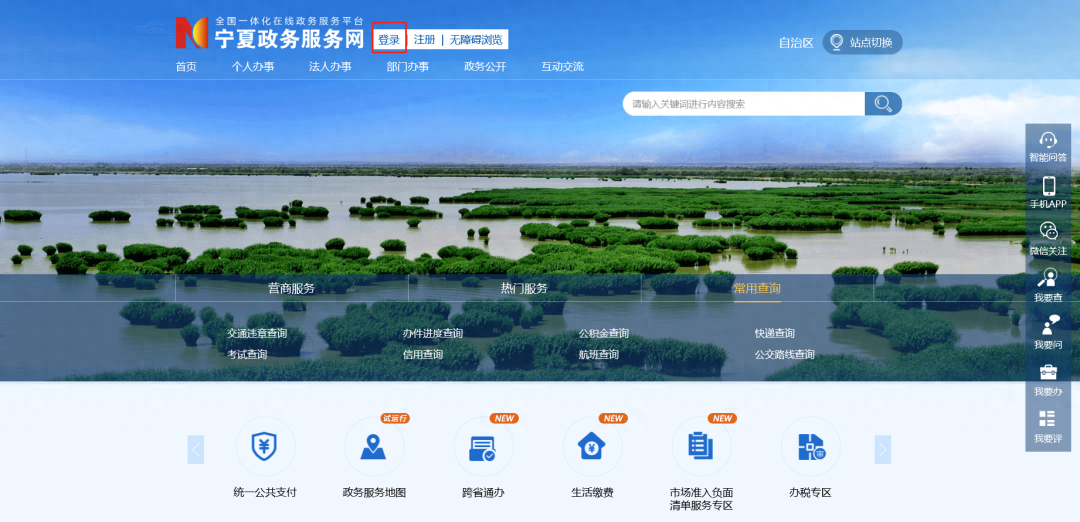
Task: Select the 营商服务 tab
Action: (291, 288)
